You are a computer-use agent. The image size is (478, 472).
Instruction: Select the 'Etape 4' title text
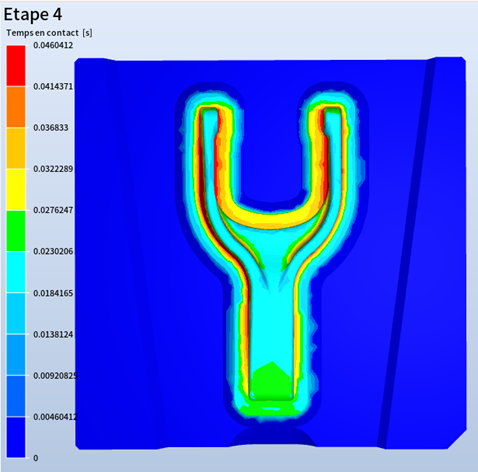tap(33, 15)
